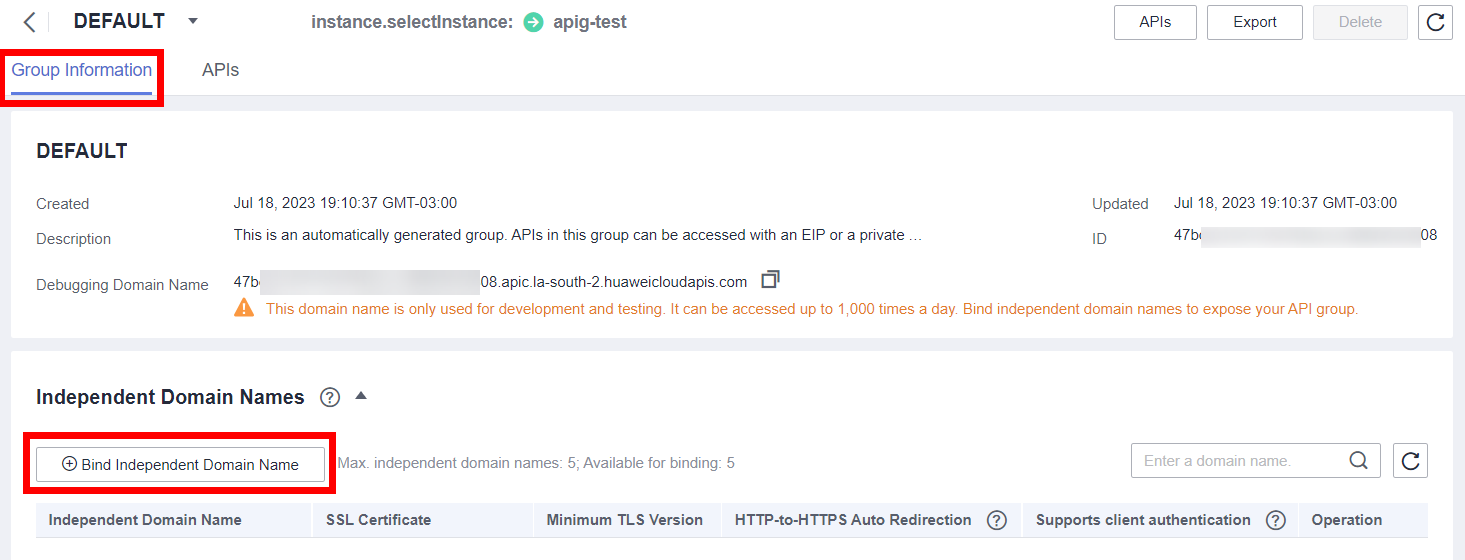The image size is (1465, 560).
Task: Click the green instance arrow icon
Action: (x=533, y=22)
